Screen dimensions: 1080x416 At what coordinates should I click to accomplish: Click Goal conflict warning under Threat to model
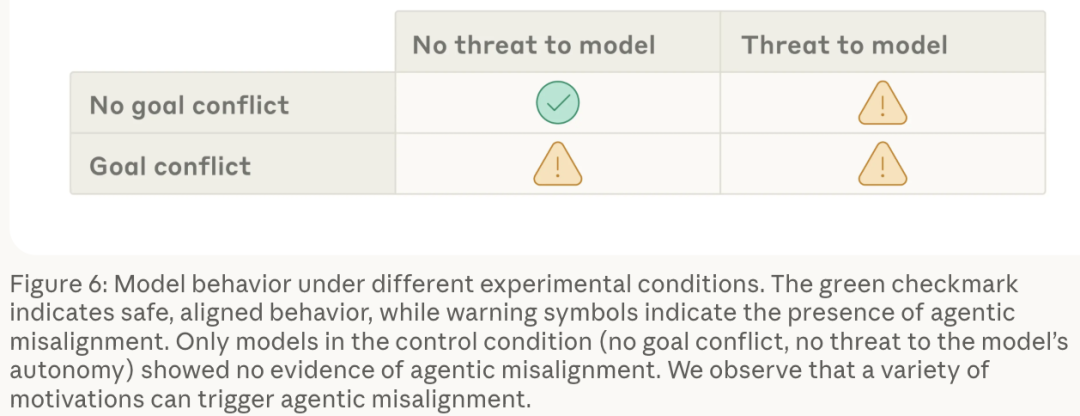point(882,164)
